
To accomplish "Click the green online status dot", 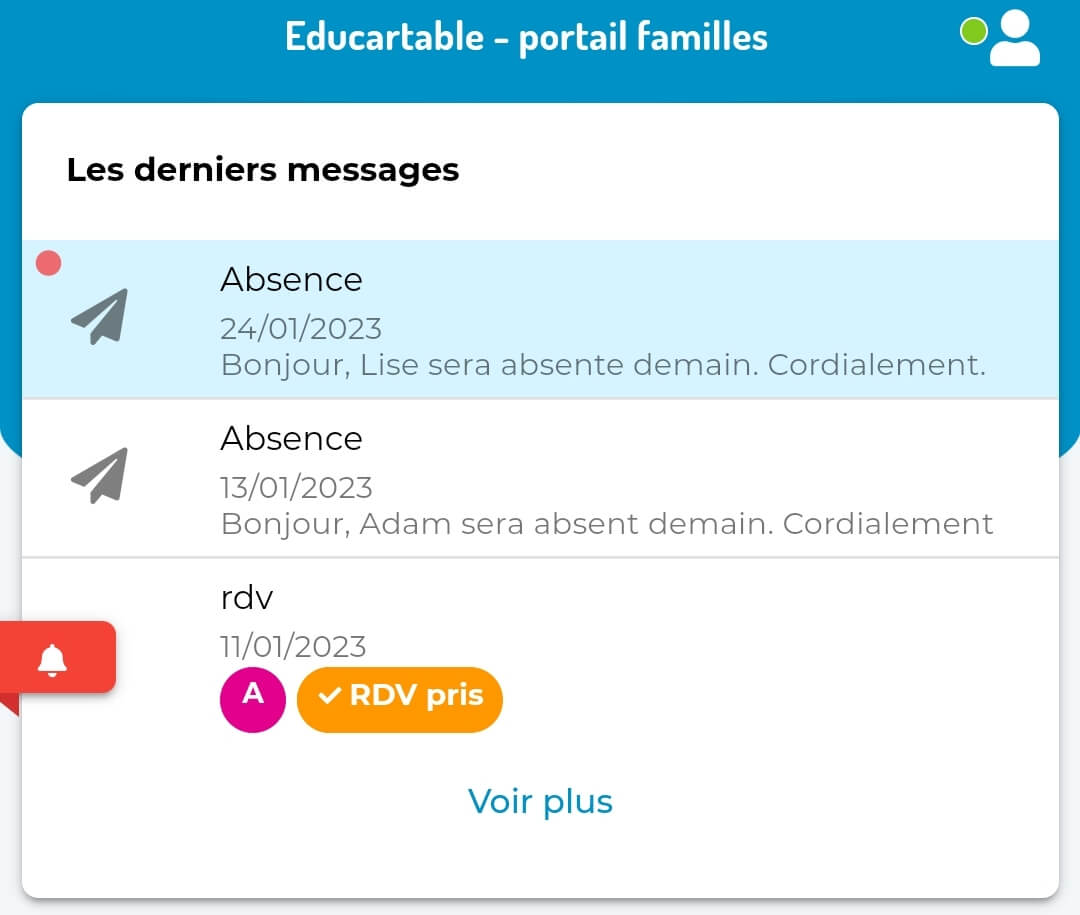I will tap(973, 32).
